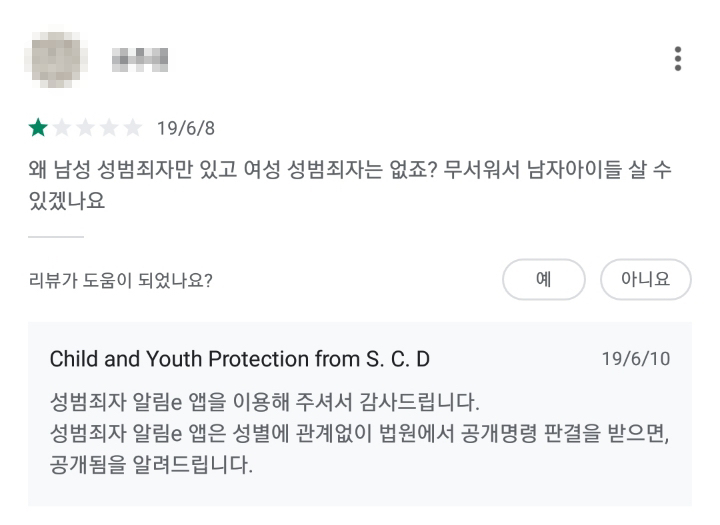This screenshot has width=720, height=525.
Task: Click the short divider under the review
Action: coord(56,237)
